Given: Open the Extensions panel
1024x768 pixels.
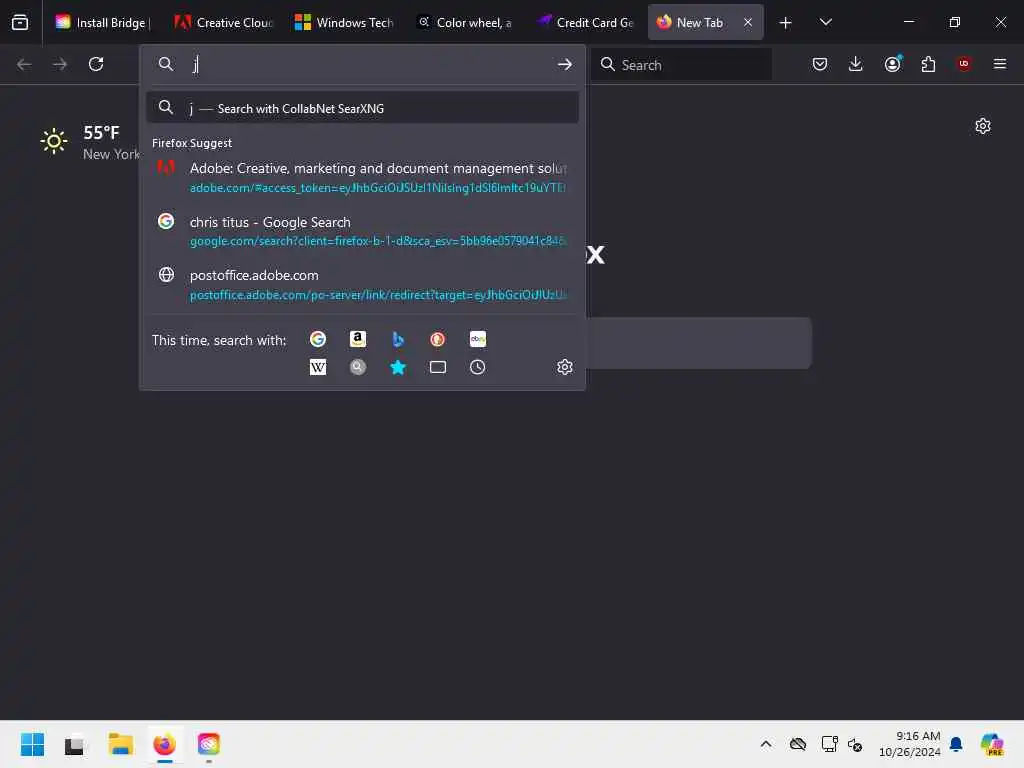Looking at the screenshot, I should click(x=928, y=64).
